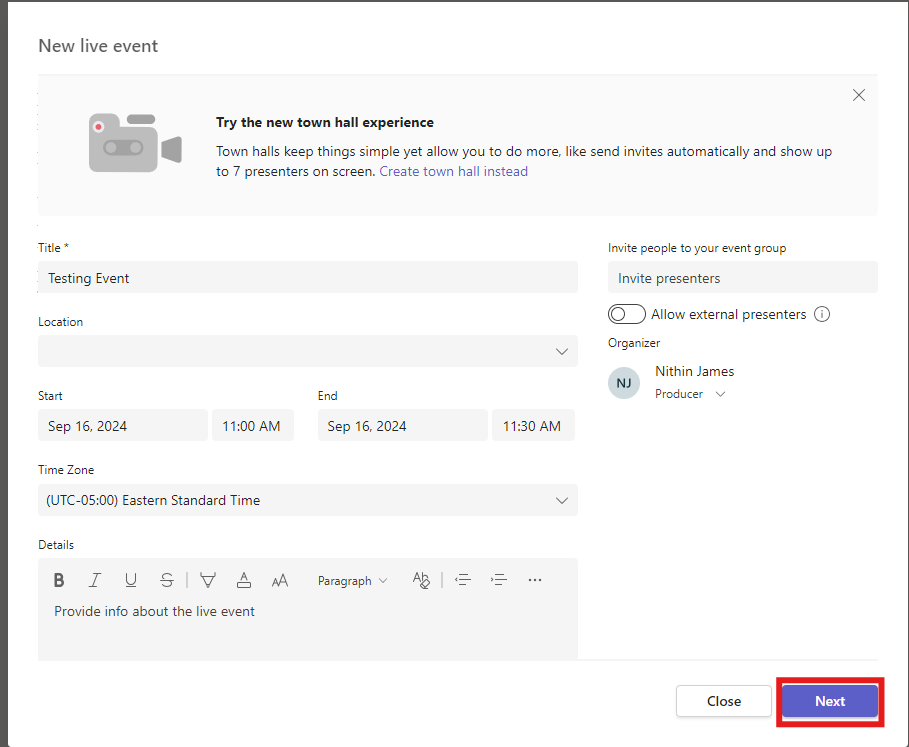
Task: Toggle bold formatting in Details toolbar
Action: [59, 580]
